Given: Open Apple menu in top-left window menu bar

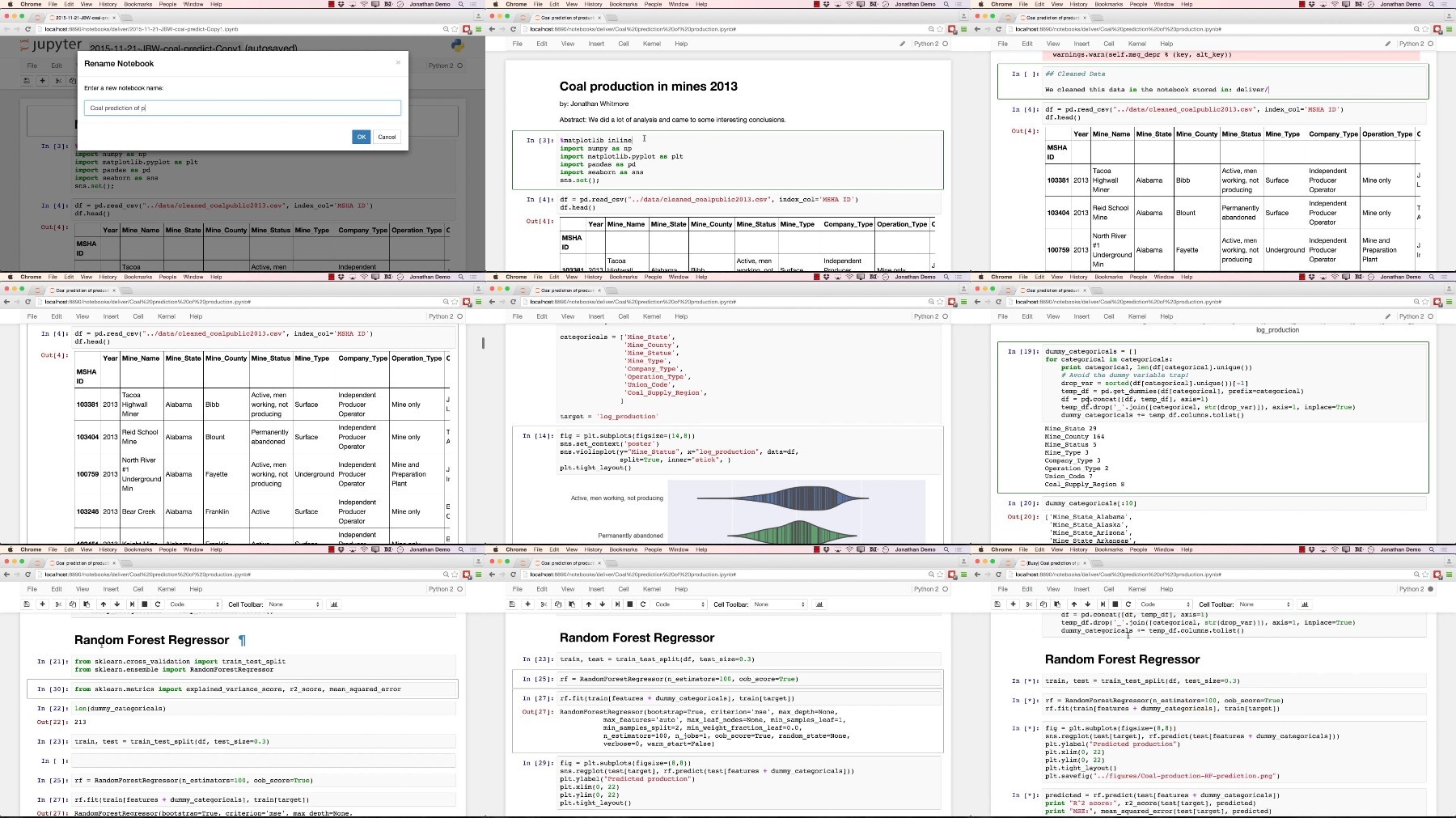Looking at the screenshot, I should point(9,4).
